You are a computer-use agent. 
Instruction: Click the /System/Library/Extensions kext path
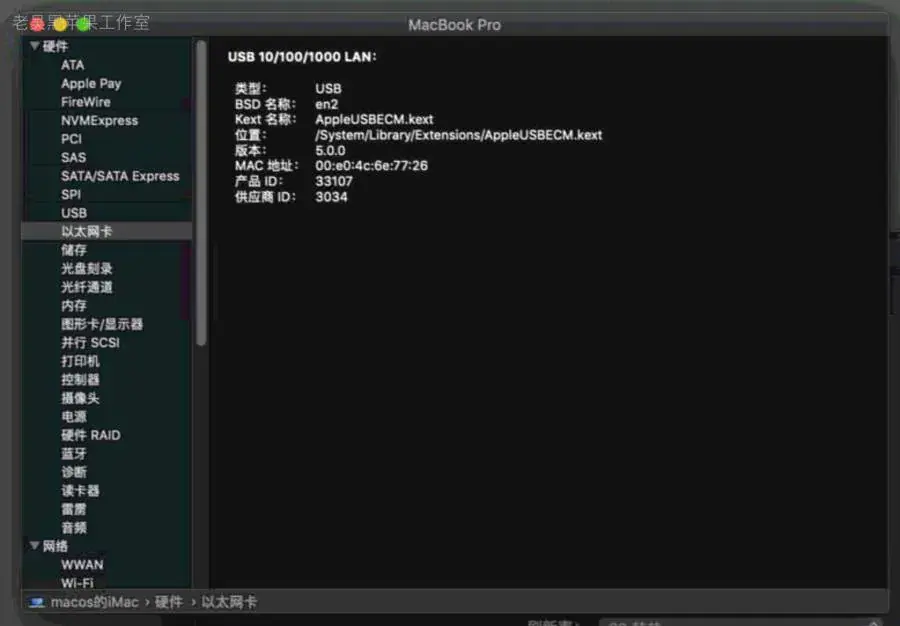click(x=459, y=135)
